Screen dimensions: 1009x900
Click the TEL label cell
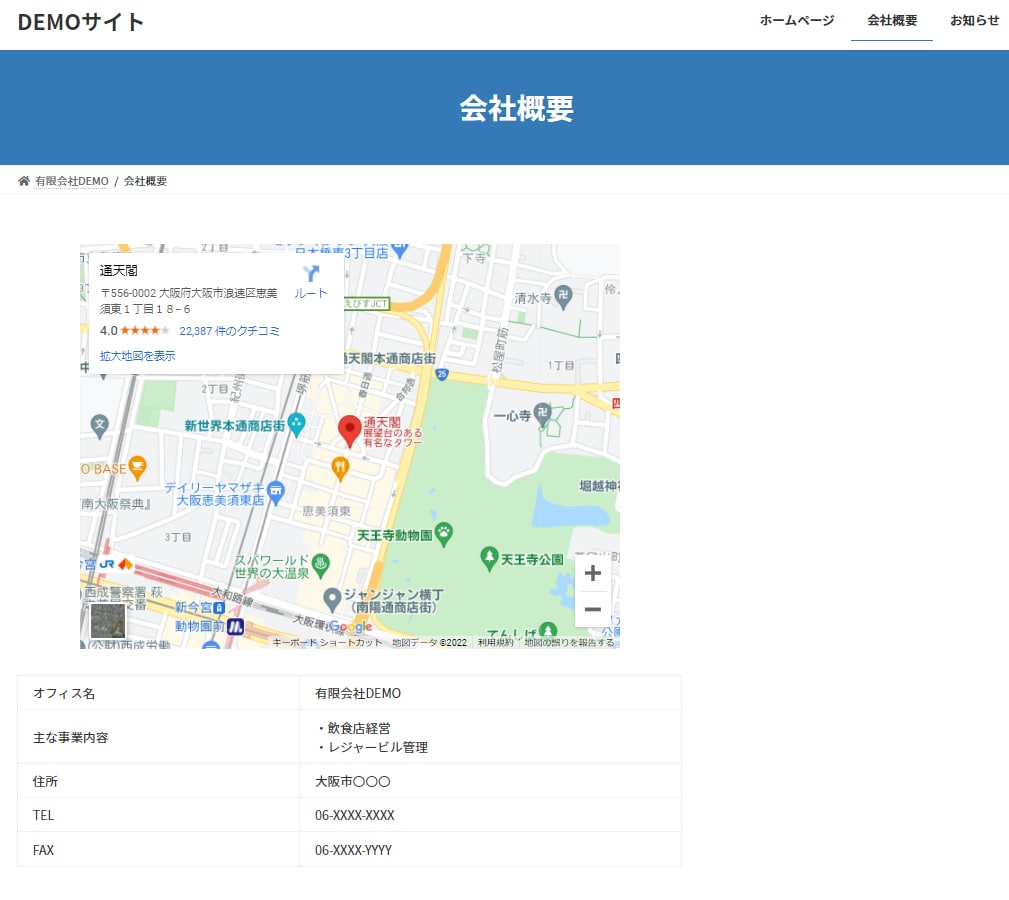158,815
